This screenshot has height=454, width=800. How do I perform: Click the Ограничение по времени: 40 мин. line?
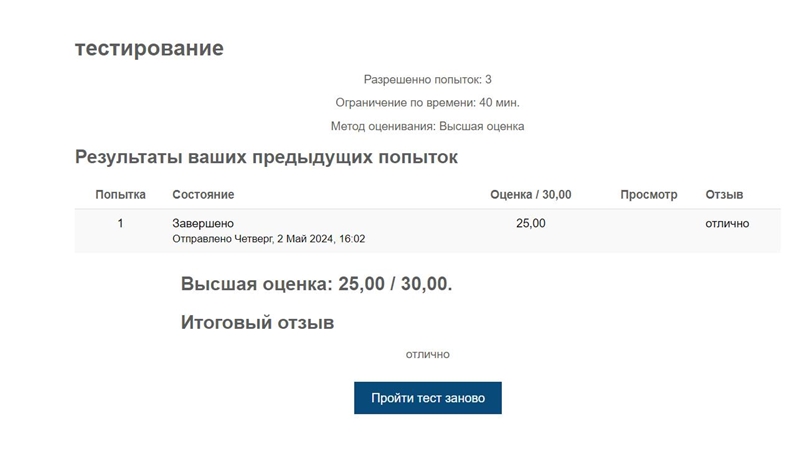[x=428, y=103]
